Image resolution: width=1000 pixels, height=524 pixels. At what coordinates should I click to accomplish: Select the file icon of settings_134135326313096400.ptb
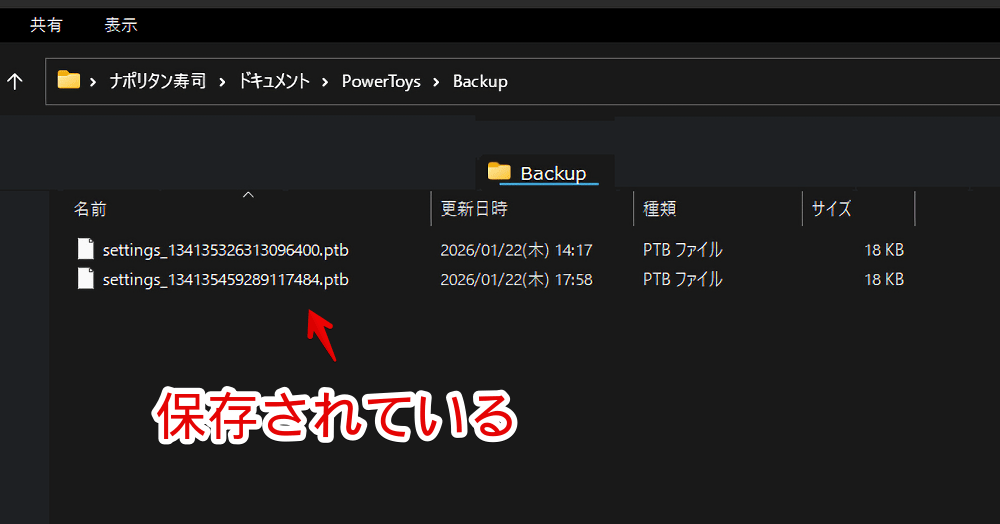coord(86,250)
